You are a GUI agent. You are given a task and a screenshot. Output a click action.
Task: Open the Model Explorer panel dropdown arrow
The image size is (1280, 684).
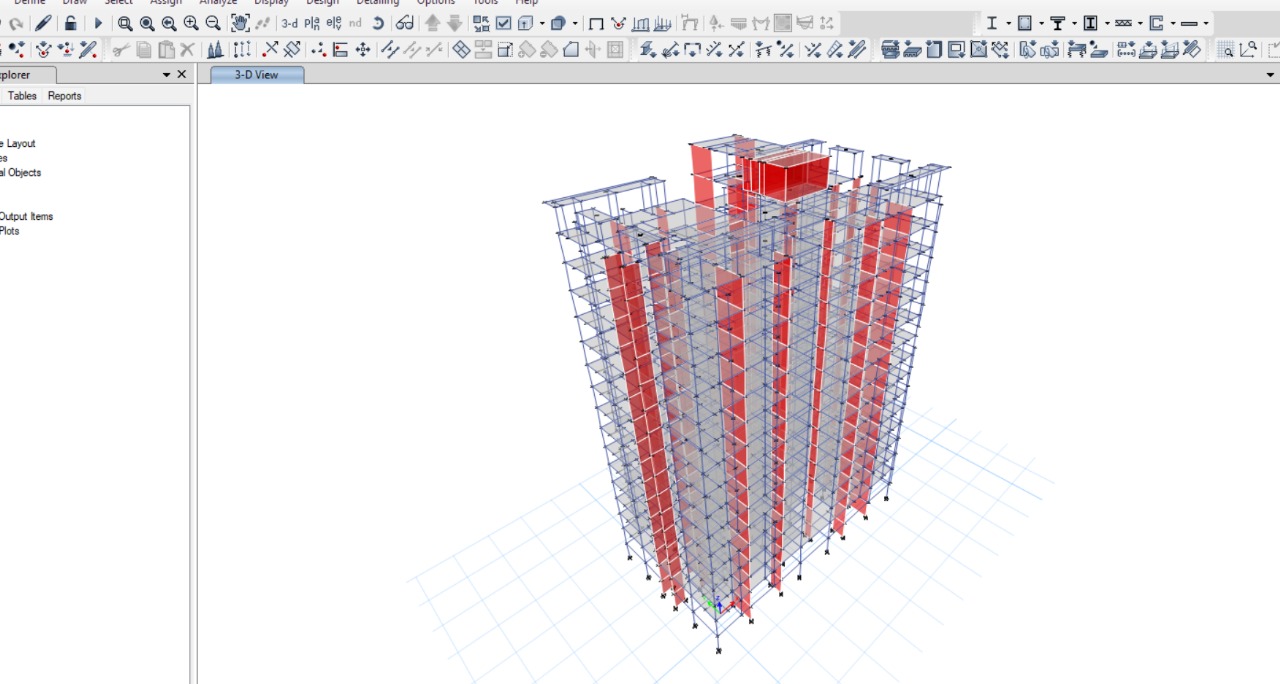tap(166, 75)
